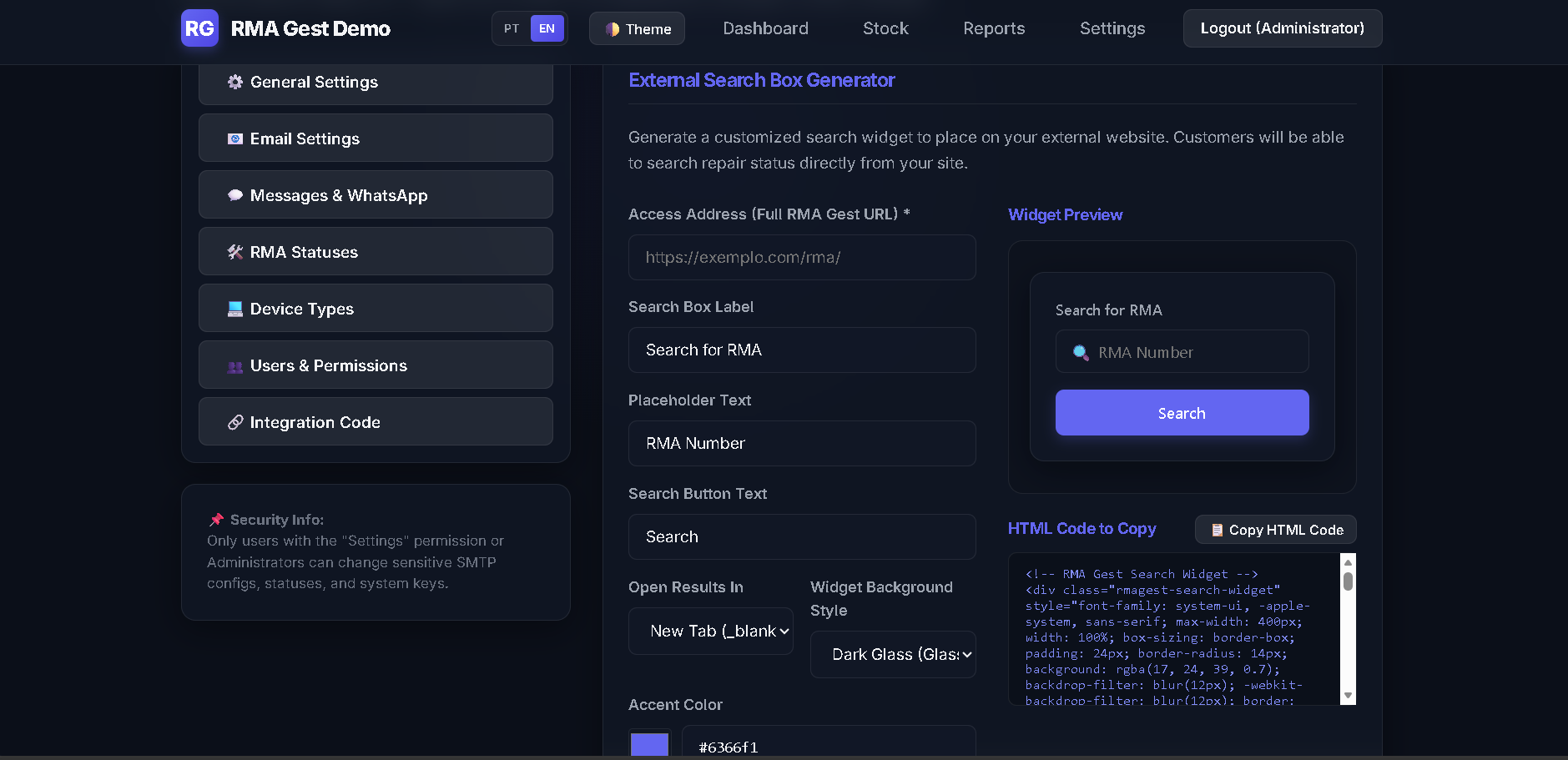Click the Device Types laptop icon
The image size is (1568, 760).
tap(235, 309)
